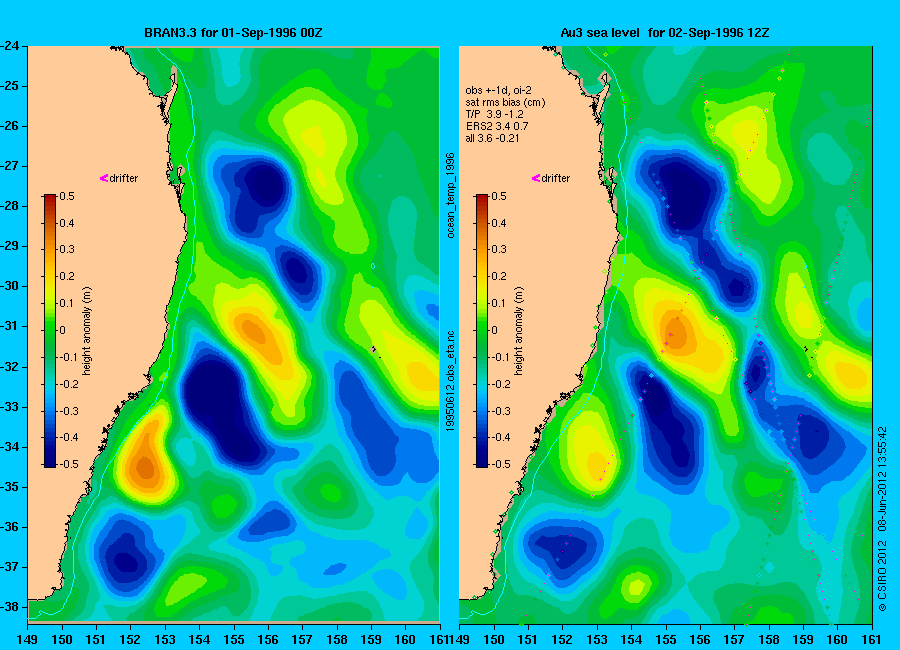Click the right color bar '0.5' tick label
Viewport: 900px width, 650px height.
pyautogui.click(x=499, y=196)
